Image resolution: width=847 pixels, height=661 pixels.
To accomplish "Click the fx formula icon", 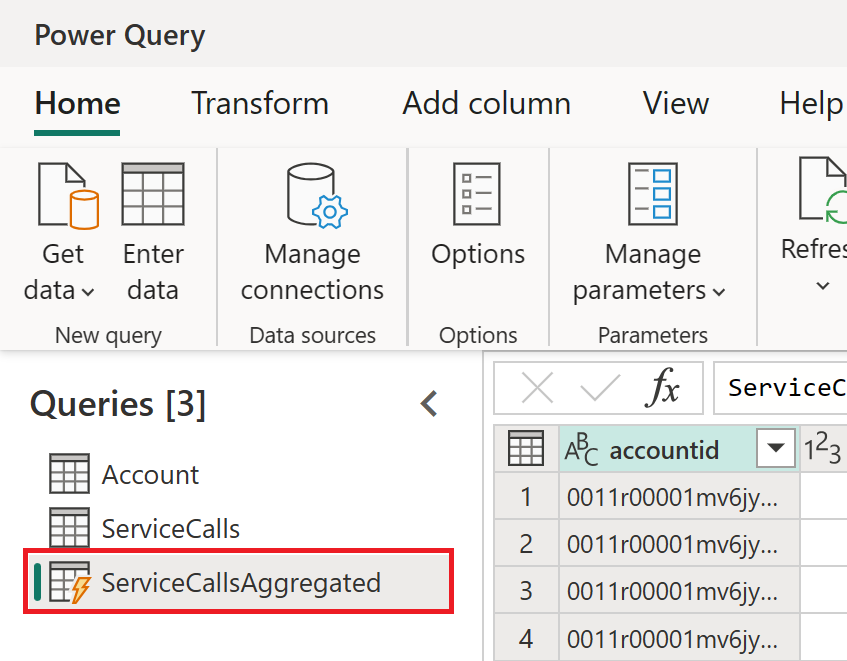I will click(x=661, y=388).
